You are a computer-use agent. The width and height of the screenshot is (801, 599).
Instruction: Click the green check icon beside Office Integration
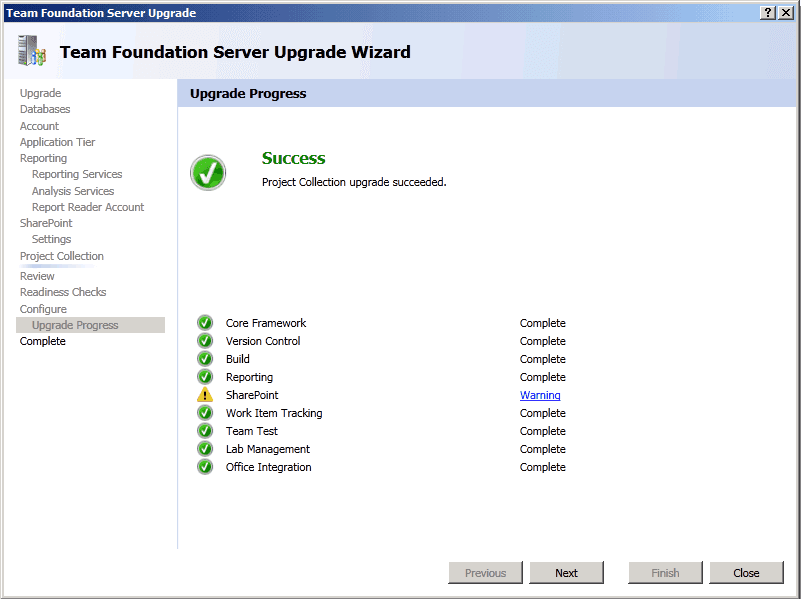205,467
